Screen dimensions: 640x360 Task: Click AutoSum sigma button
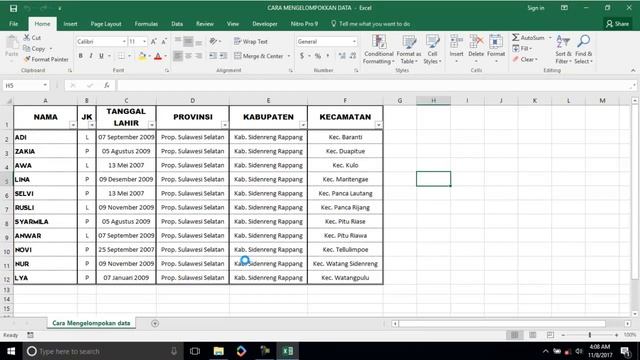click(528, 38)
